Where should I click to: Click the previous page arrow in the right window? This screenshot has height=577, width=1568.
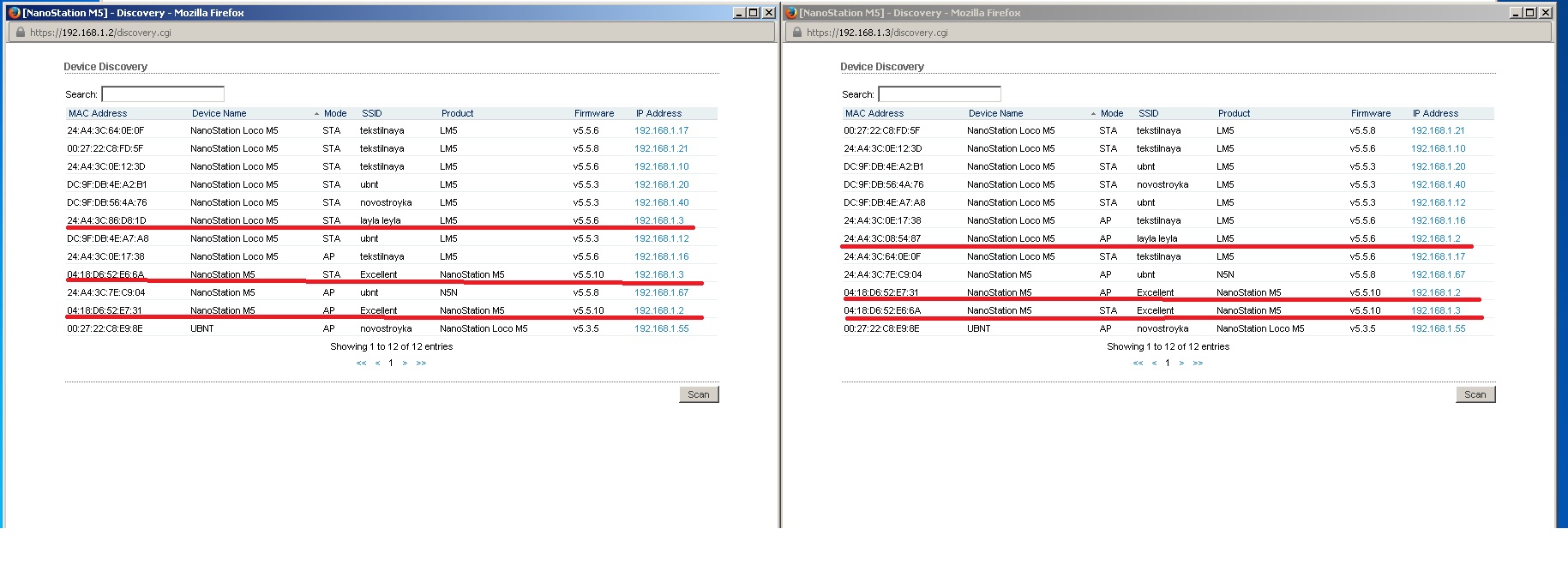pyautogui.click(x=1154, y=364)
